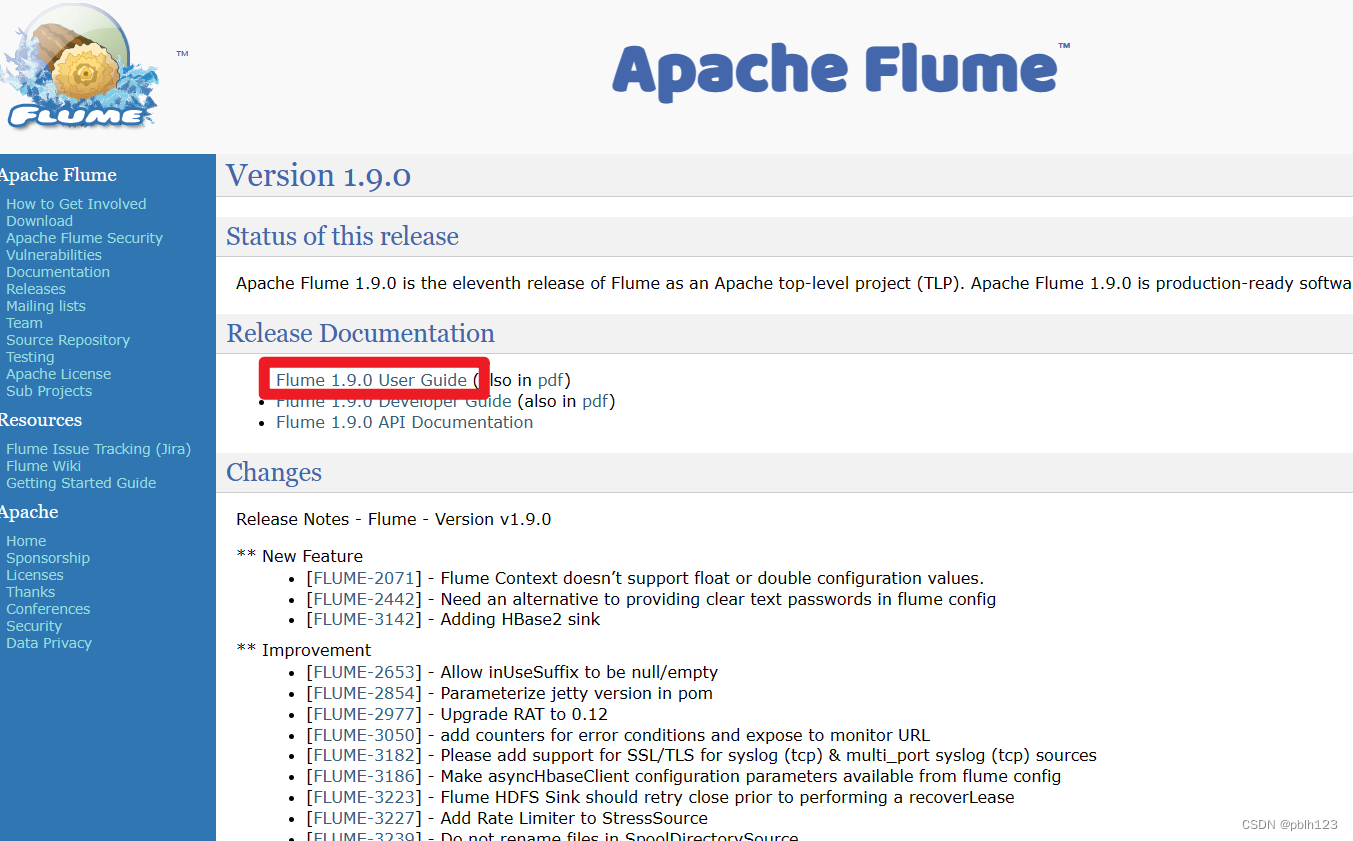
Task: Open Flume 1.9.0 API Documentation link
Action: 405,422
